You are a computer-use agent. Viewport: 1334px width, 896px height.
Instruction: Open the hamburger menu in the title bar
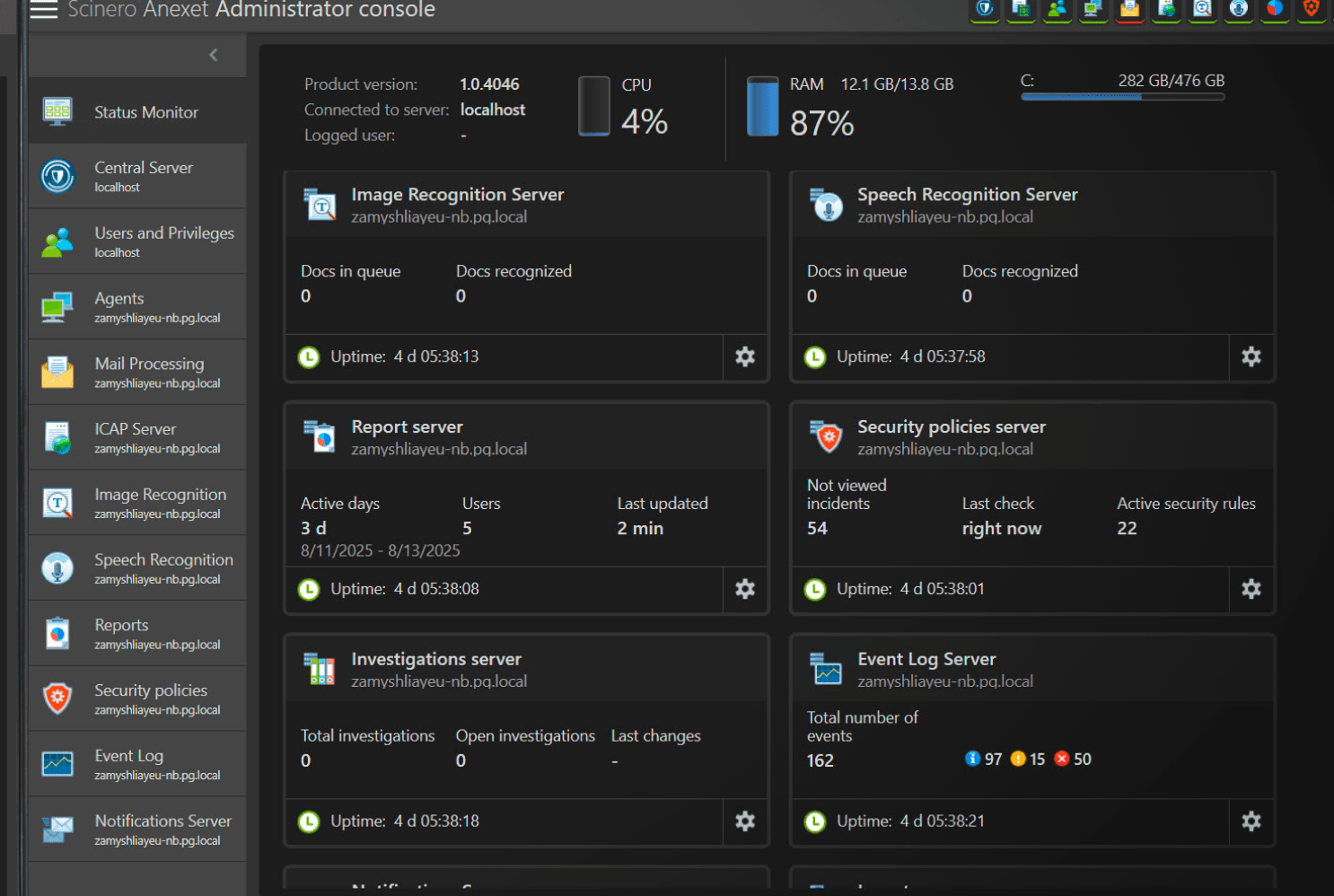pyautogui.click(x=43, y=10)
